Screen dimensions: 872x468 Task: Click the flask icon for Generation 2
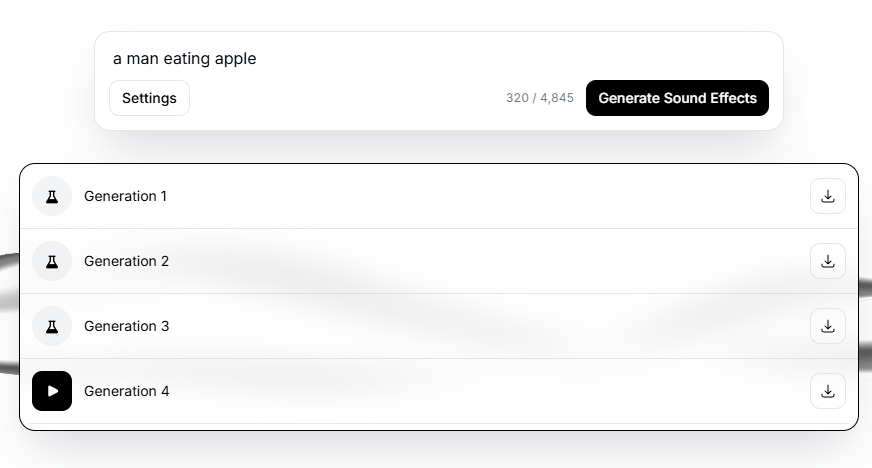(52, 261)
